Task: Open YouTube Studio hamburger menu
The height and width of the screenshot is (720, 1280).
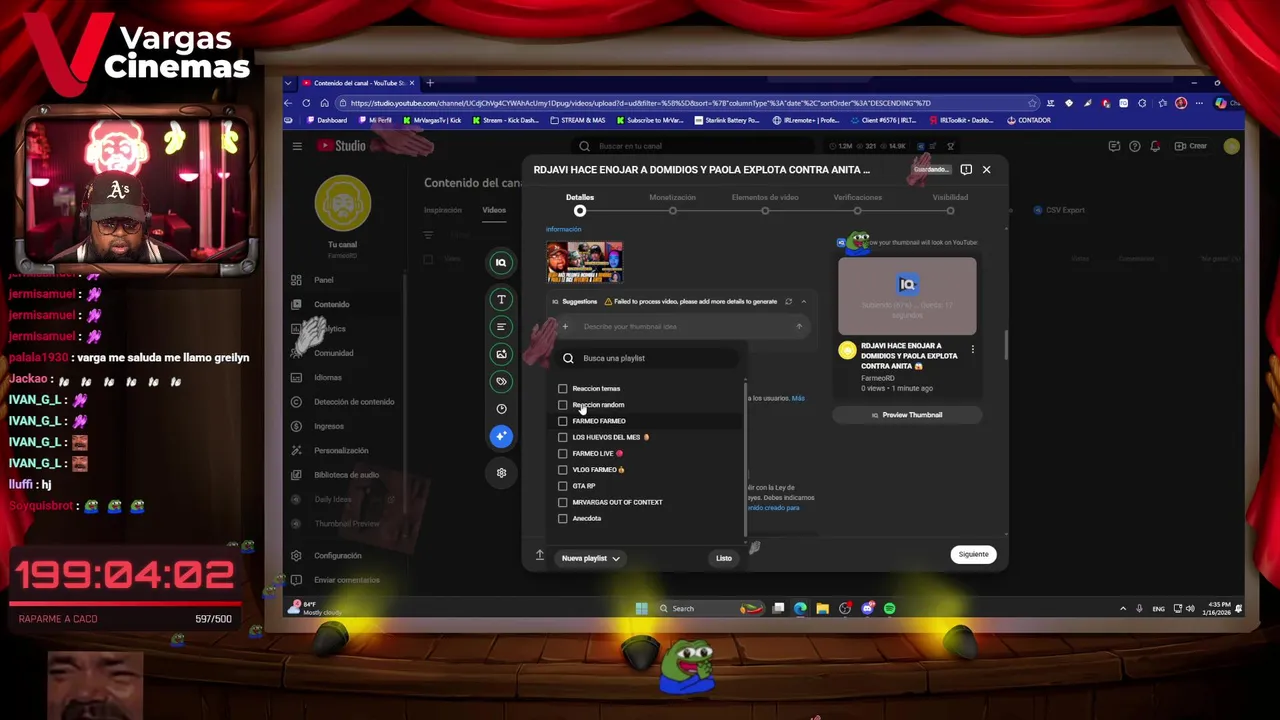Action: (x=297, y=146)
